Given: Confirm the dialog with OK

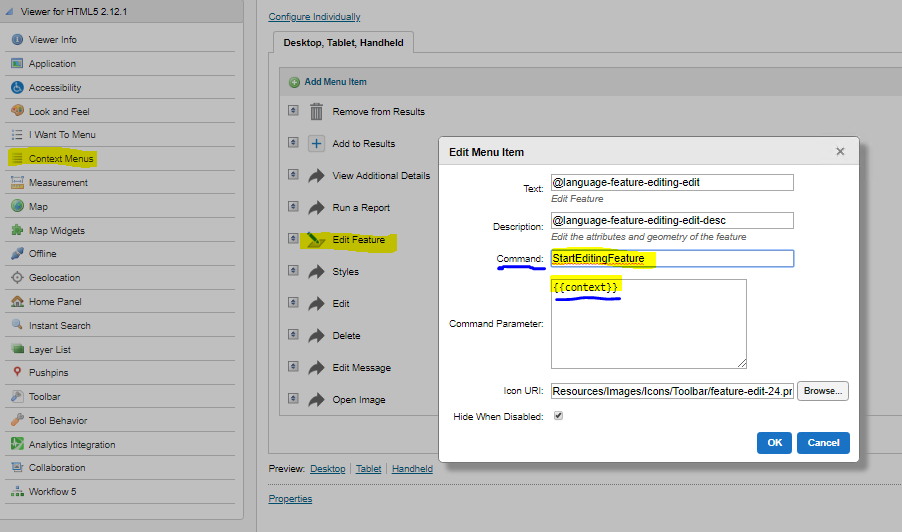Looking at the screenshot, I should [774, 443].
